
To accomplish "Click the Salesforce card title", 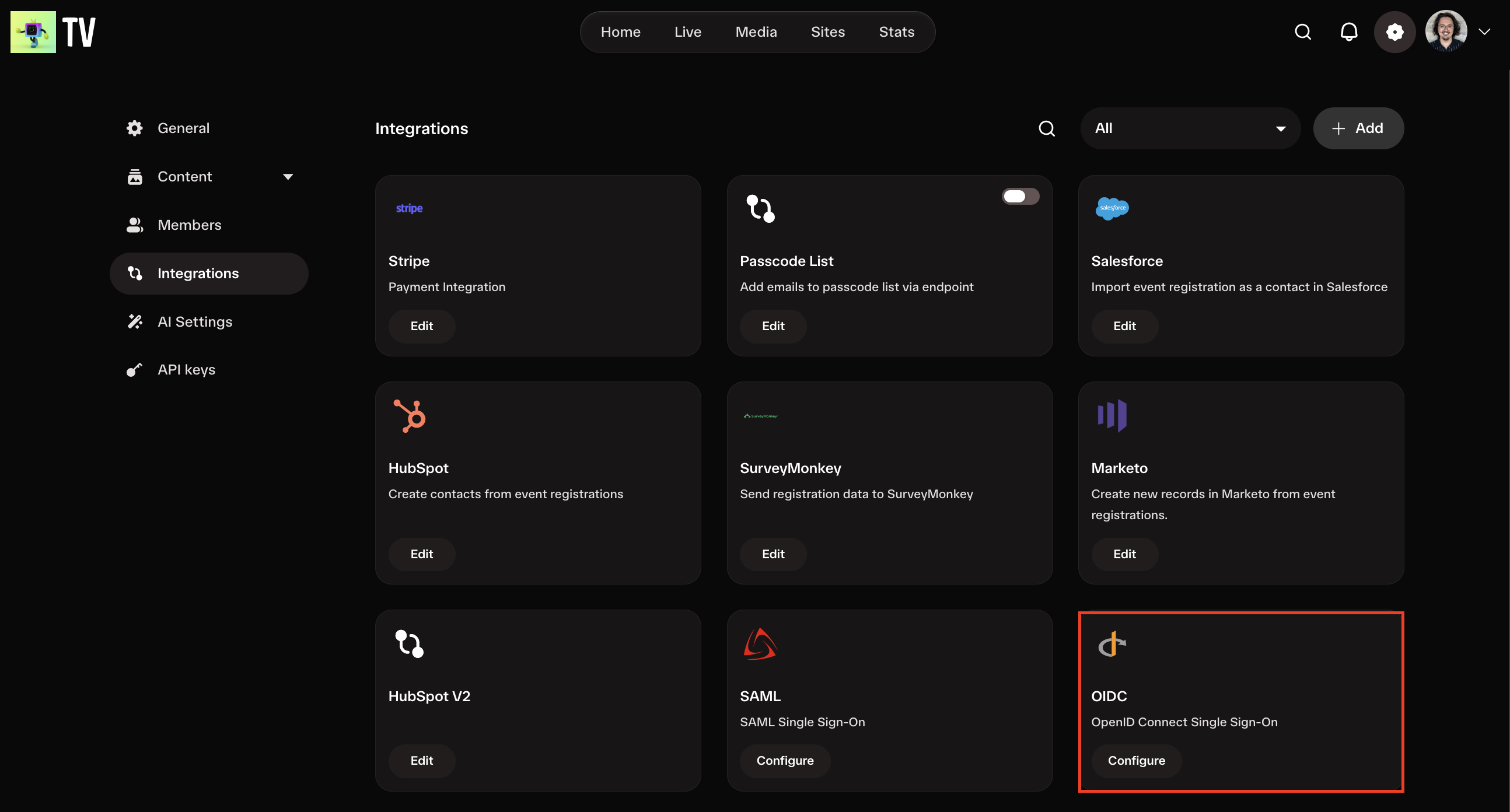I will [x=1127, y=261].
